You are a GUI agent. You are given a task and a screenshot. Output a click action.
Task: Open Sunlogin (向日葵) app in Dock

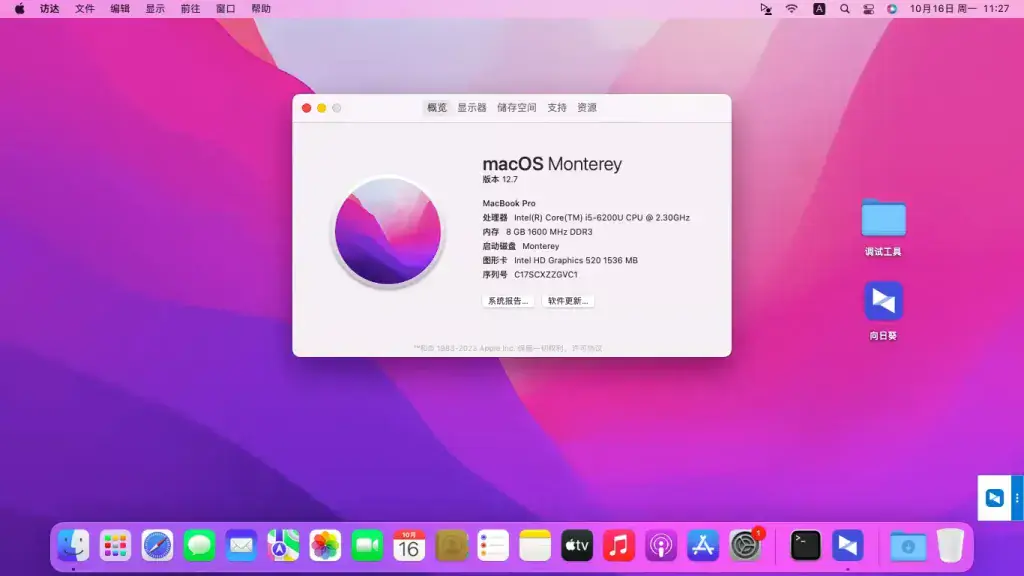(x=848, y=545)
